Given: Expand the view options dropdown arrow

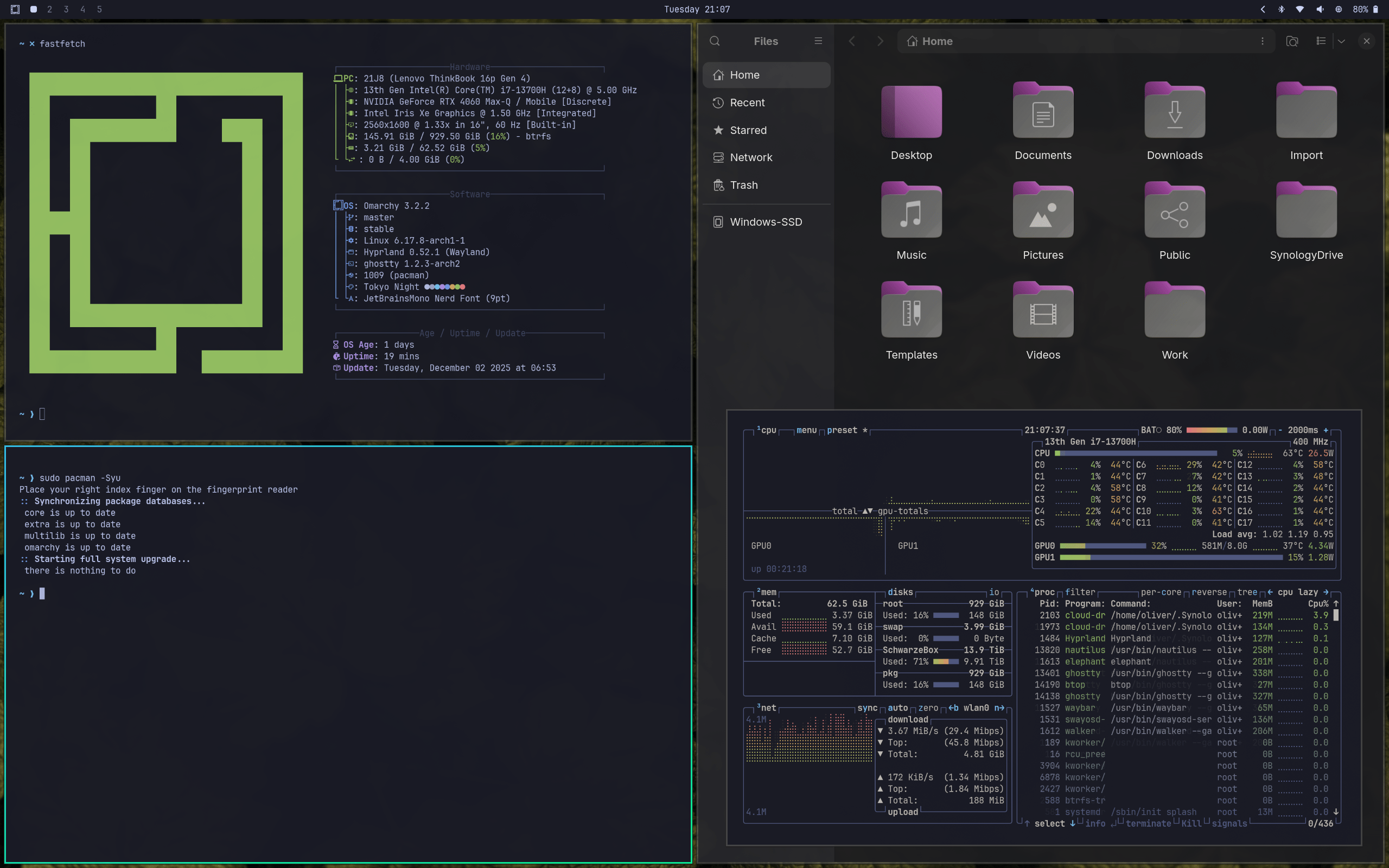Looking at the screenshot, I should tap(1341, 41).
